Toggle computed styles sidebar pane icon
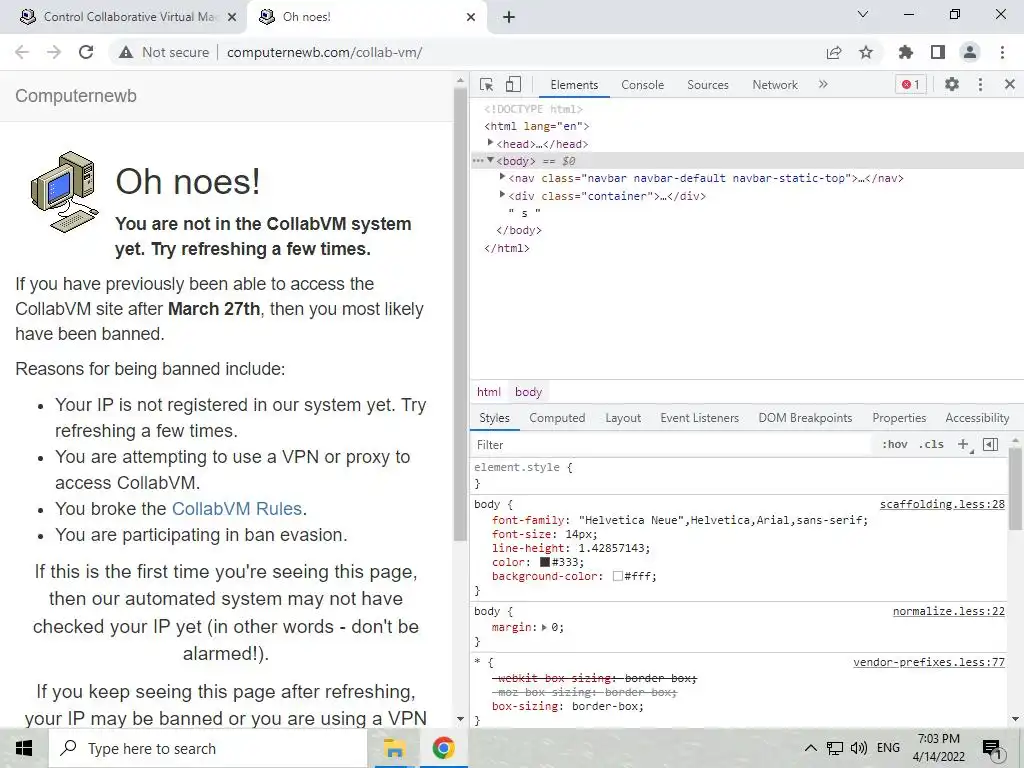 991,445
